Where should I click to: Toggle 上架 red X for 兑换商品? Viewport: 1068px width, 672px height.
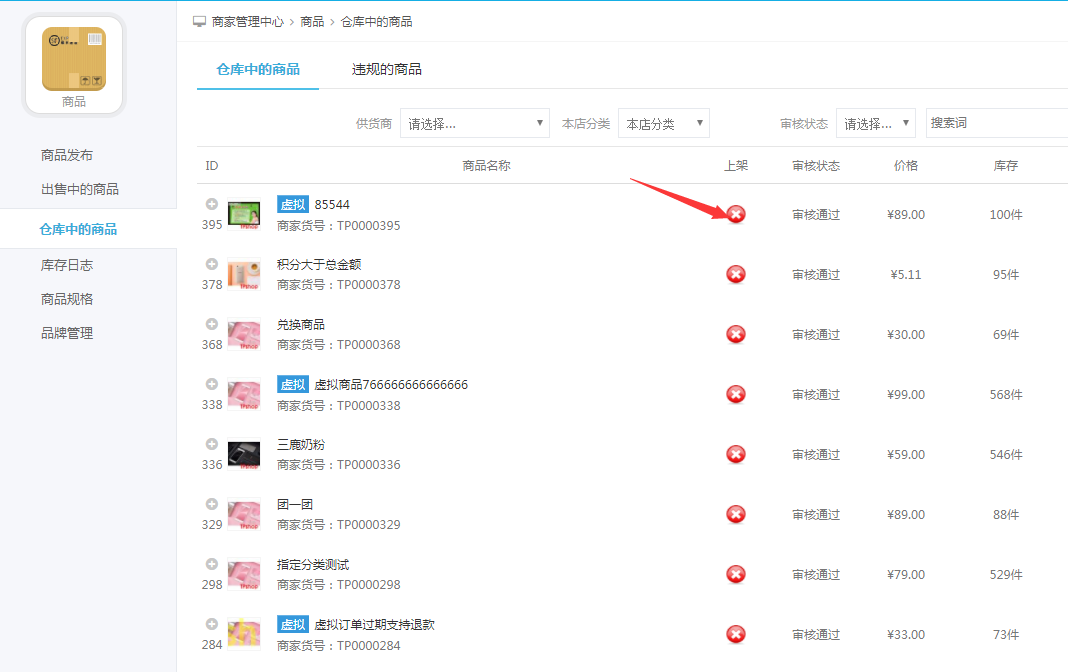tap(736, 334)
